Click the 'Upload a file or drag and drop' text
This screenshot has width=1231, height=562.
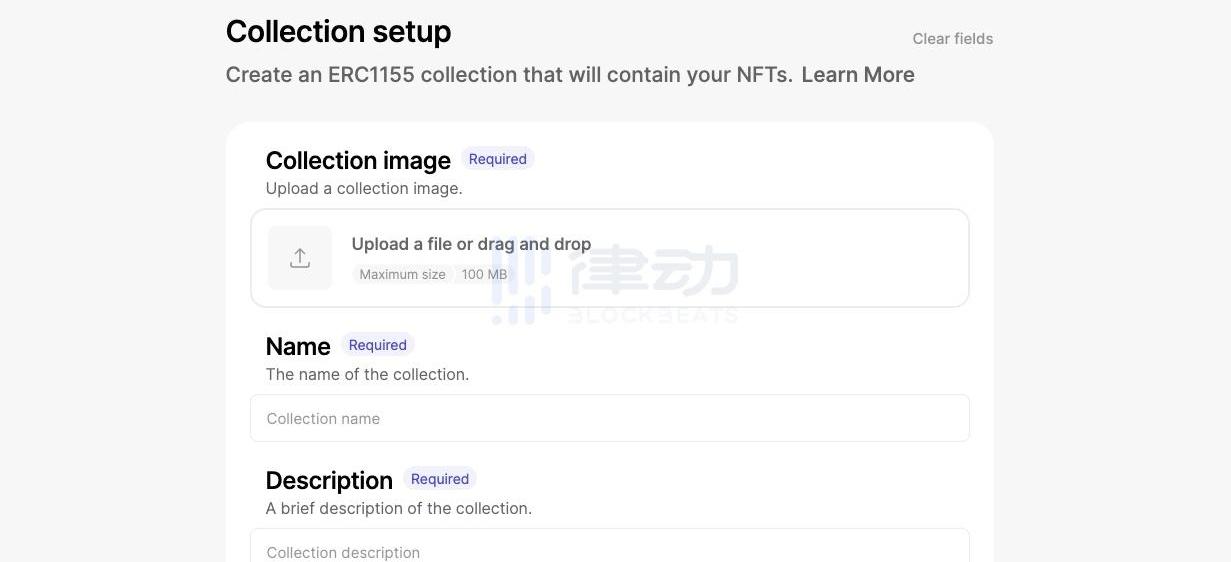coord(471,244)
